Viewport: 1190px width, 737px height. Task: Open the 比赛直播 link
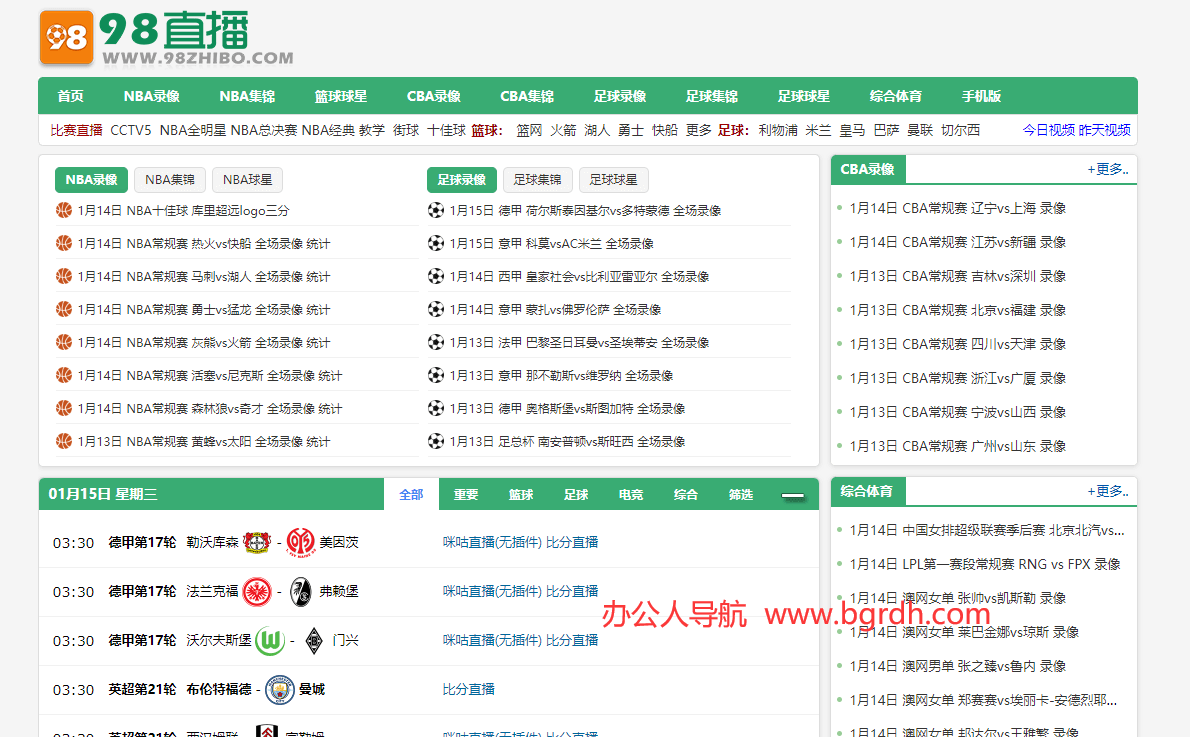(77, 131)
